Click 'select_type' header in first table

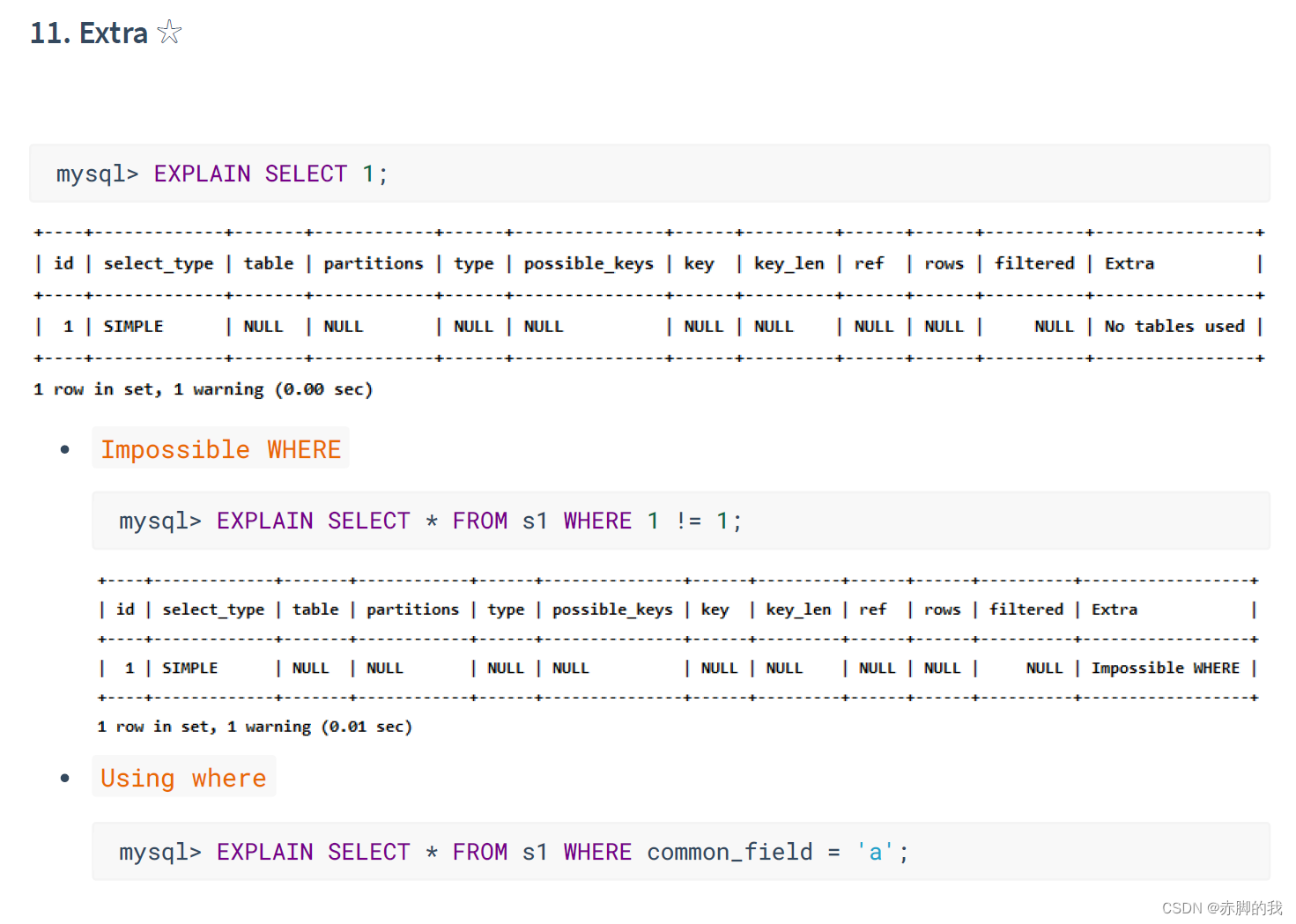tap(159, 263)
